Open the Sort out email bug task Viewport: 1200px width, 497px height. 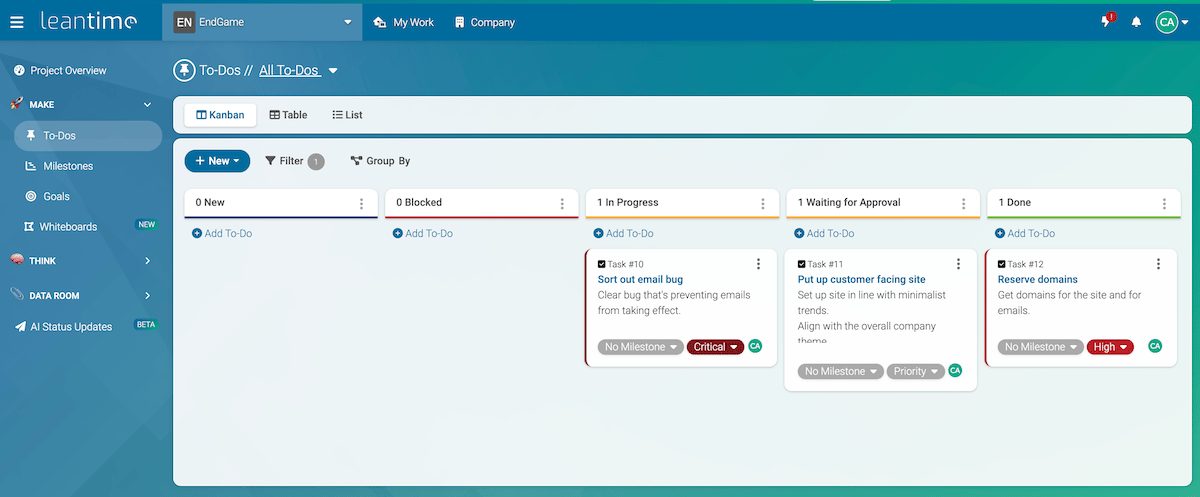640,280
